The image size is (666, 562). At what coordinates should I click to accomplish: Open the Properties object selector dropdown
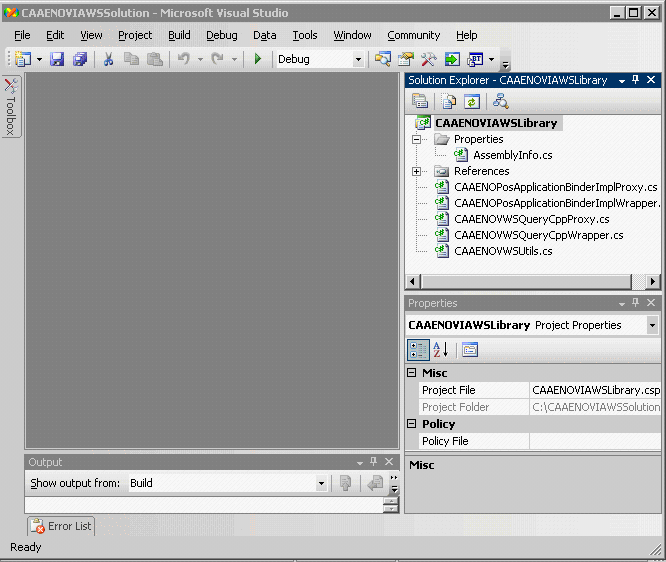(x=652, y=325)
